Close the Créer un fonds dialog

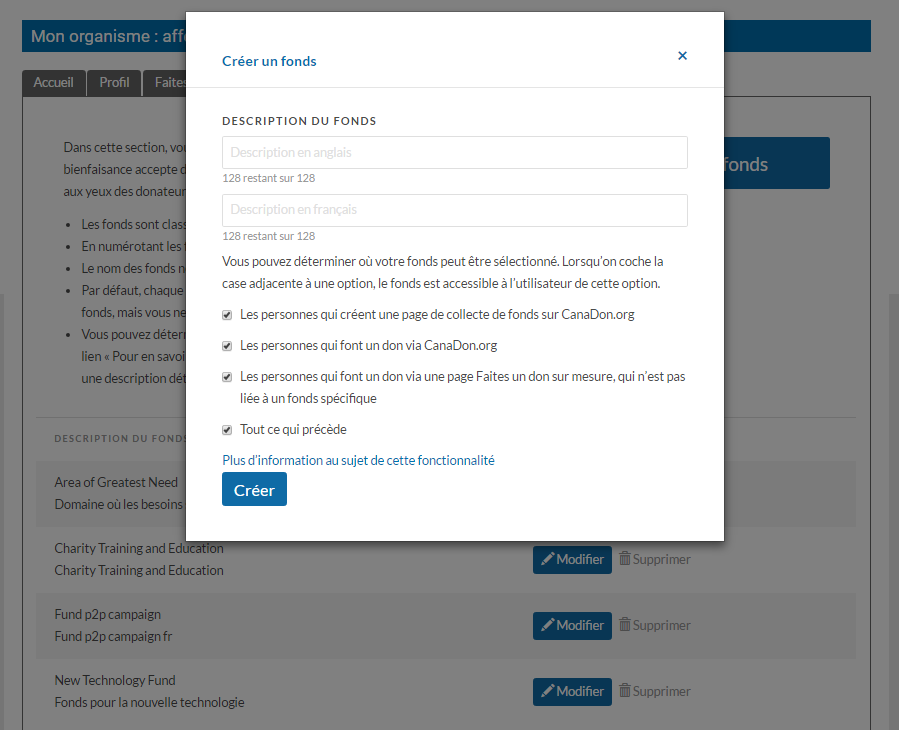(x=682, y=56)
